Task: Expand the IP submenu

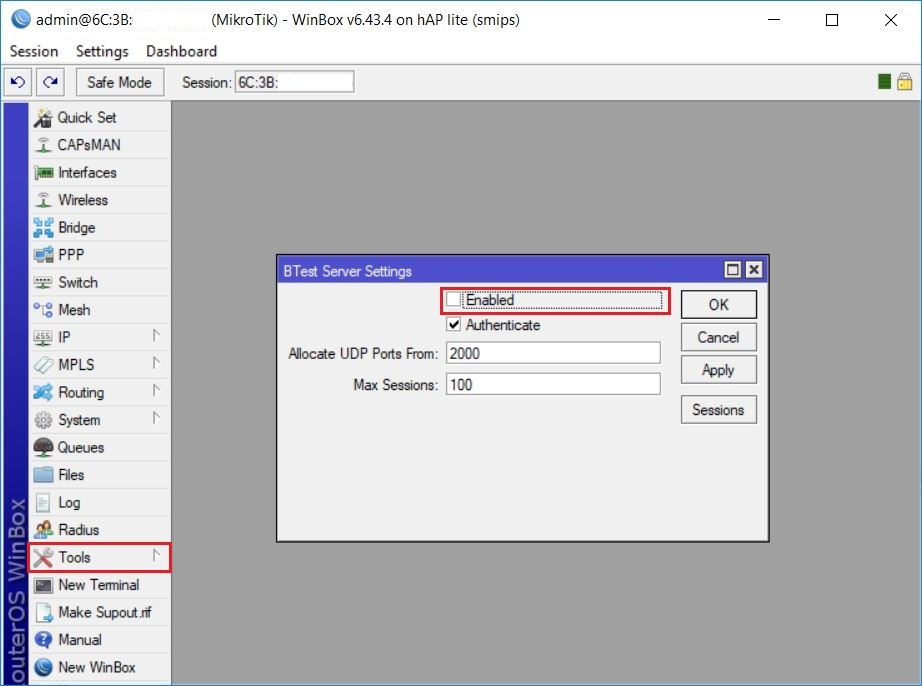Action: click(x=99, y=337)
